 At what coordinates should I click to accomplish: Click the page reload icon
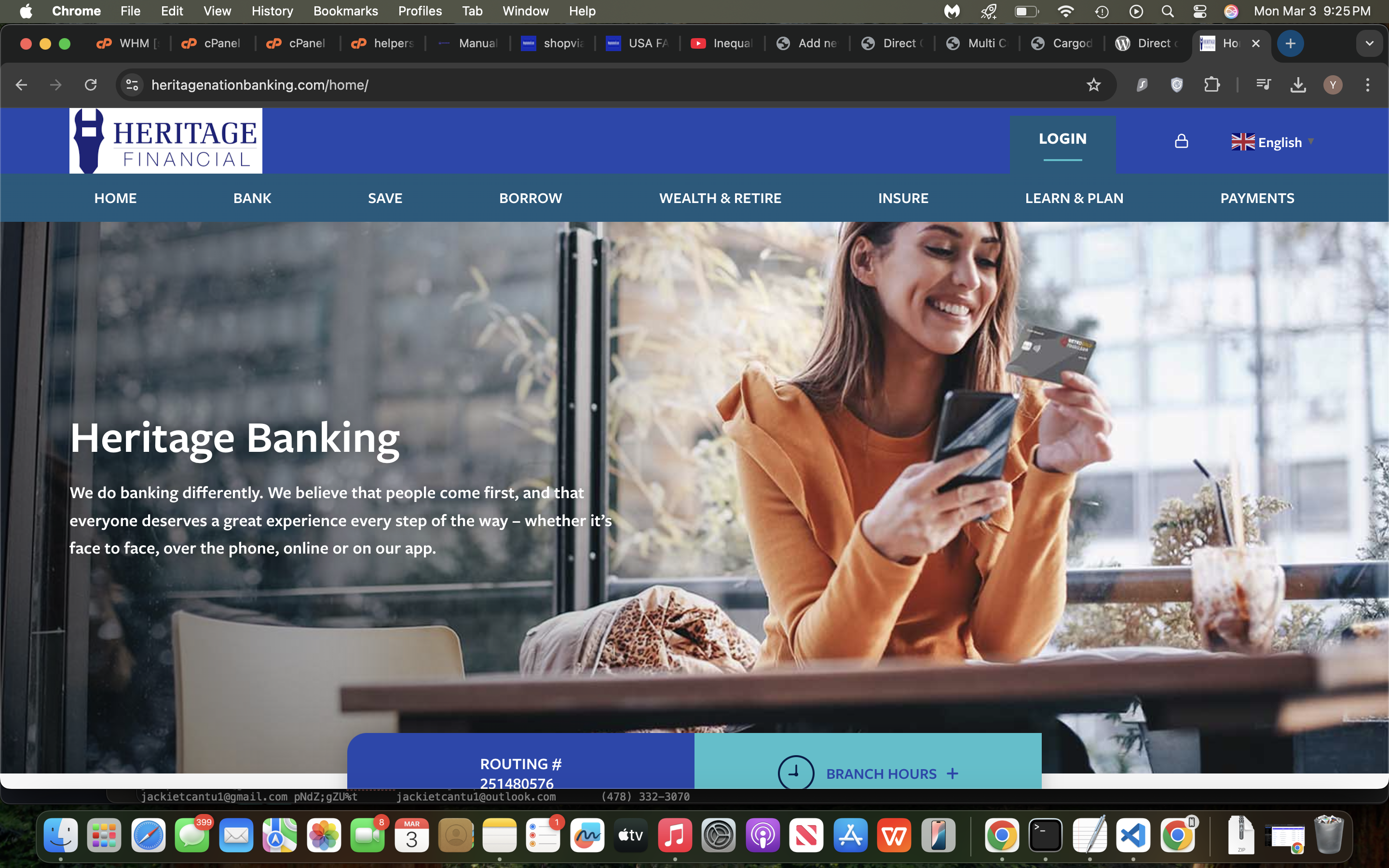pos(91,85)
